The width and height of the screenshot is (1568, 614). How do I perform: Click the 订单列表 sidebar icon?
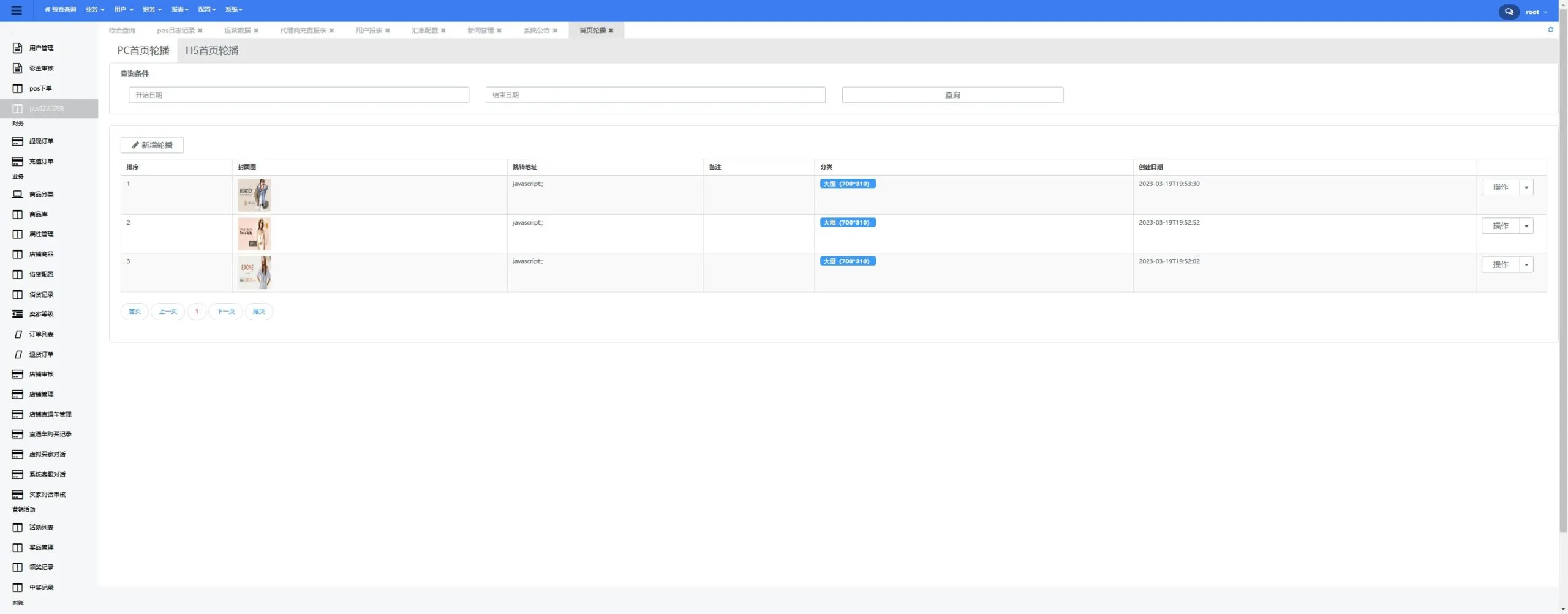coord(18,334)
